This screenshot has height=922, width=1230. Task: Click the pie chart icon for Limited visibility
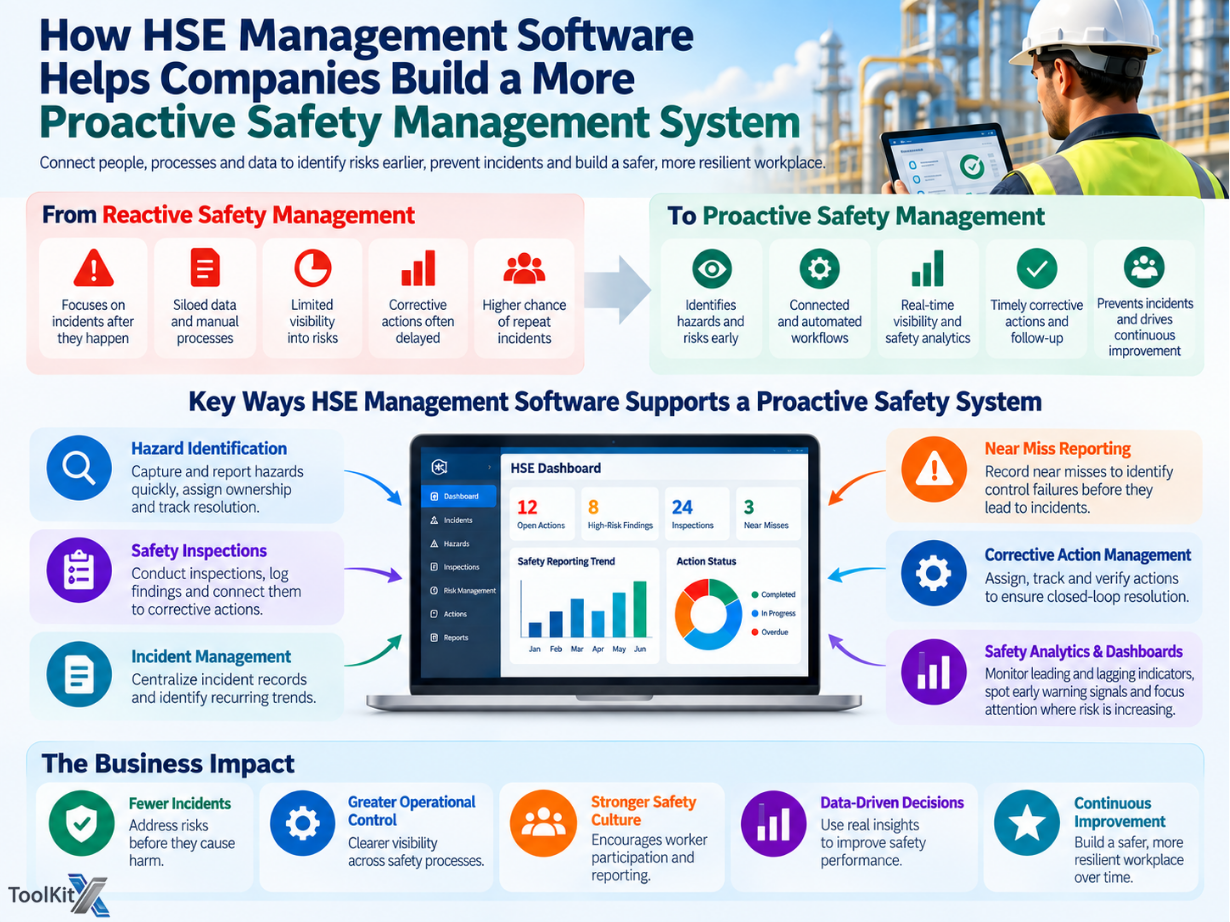coord(312,268)
